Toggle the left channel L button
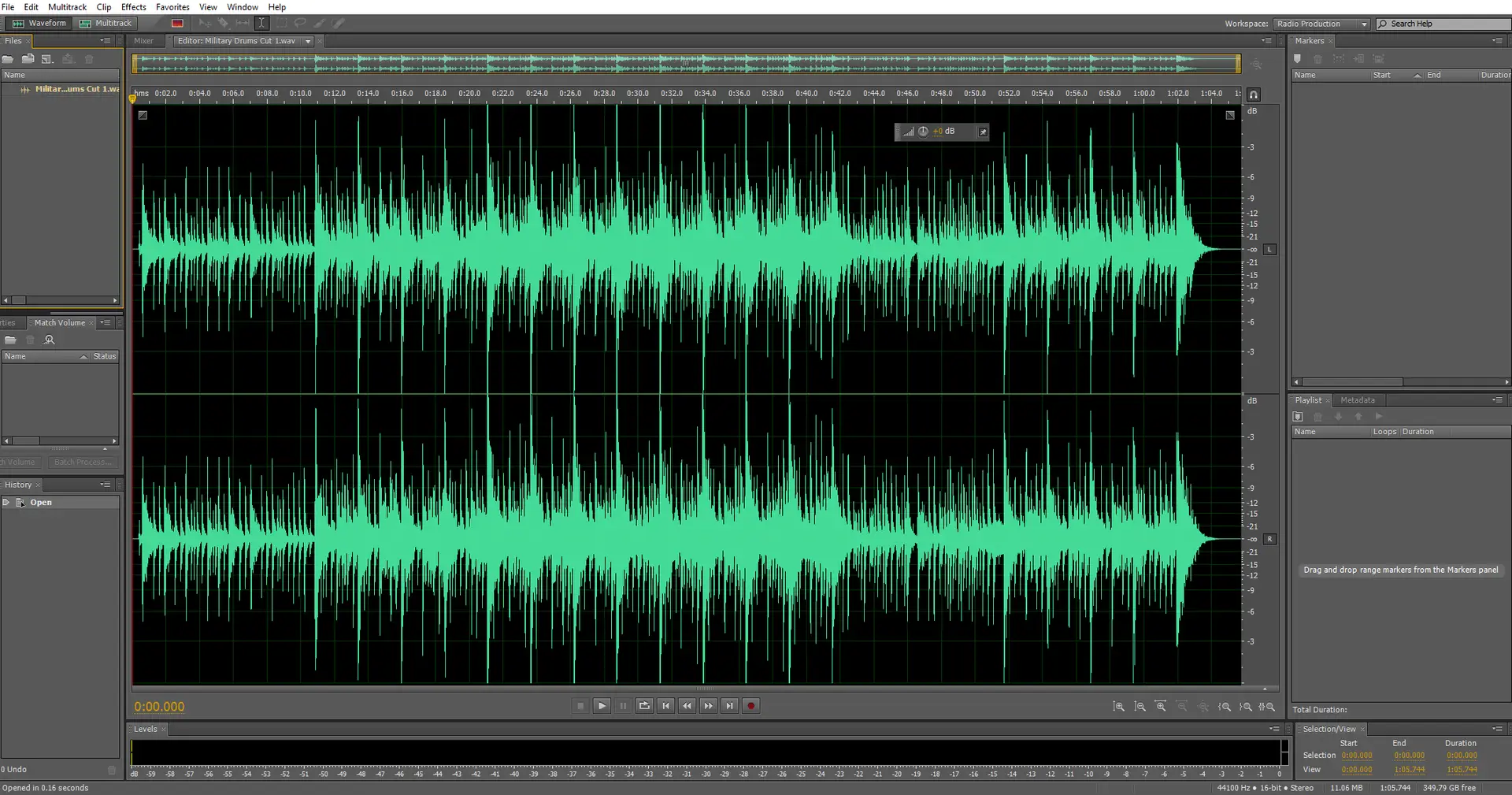1512x795 pixels. pos(1269,250)
